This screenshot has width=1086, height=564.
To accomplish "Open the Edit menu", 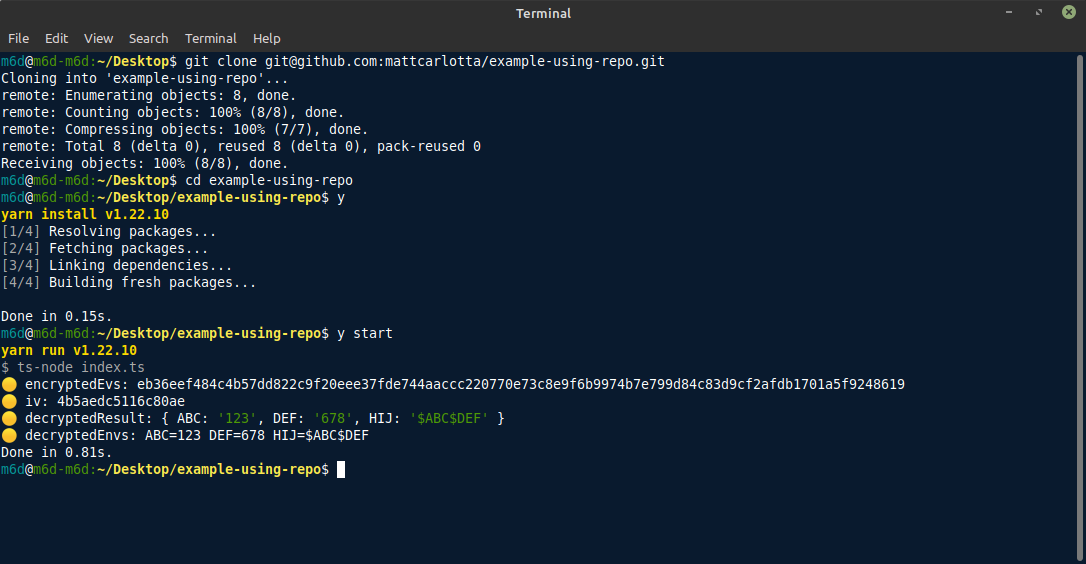I will (56, 39).
